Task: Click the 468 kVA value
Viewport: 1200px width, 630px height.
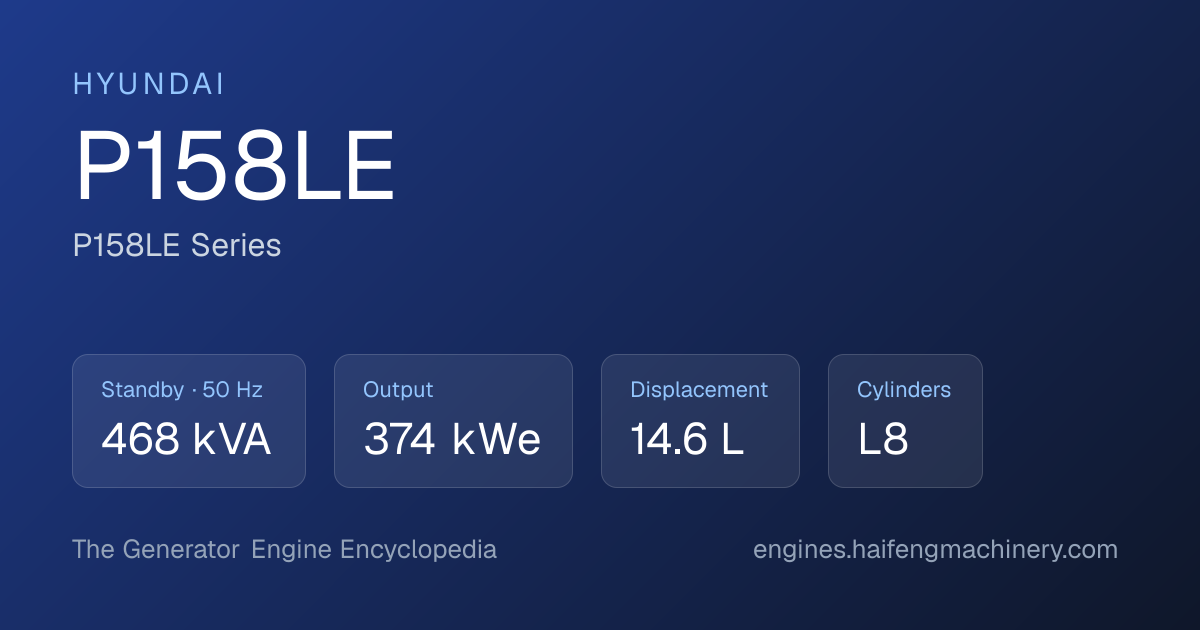Action: [x=186, y=440]
